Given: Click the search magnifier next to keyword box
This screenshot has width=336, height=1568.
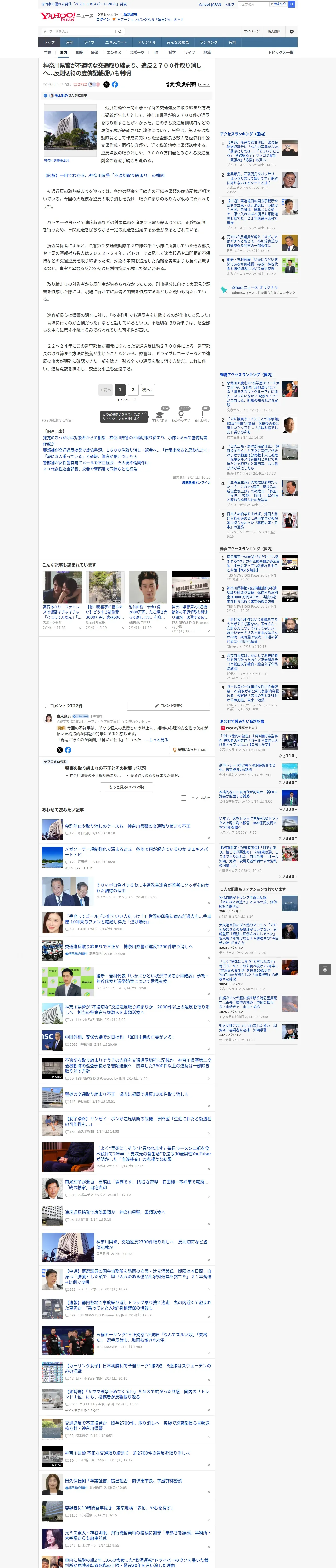Looking at the screenshot, I should (120, 31).
